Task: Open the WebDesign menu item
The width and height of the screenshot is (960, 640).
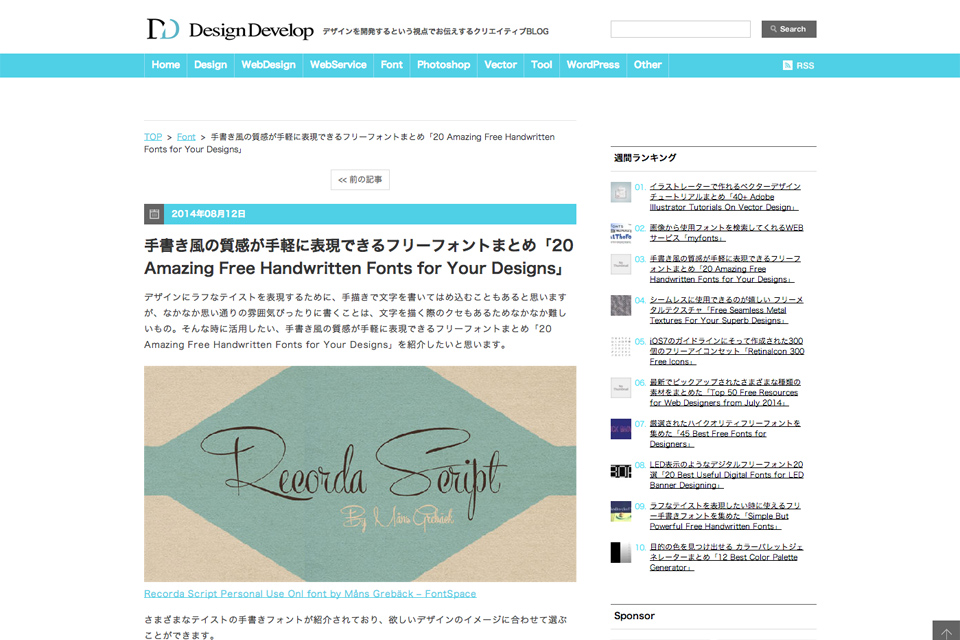Action: pos(268,65)
